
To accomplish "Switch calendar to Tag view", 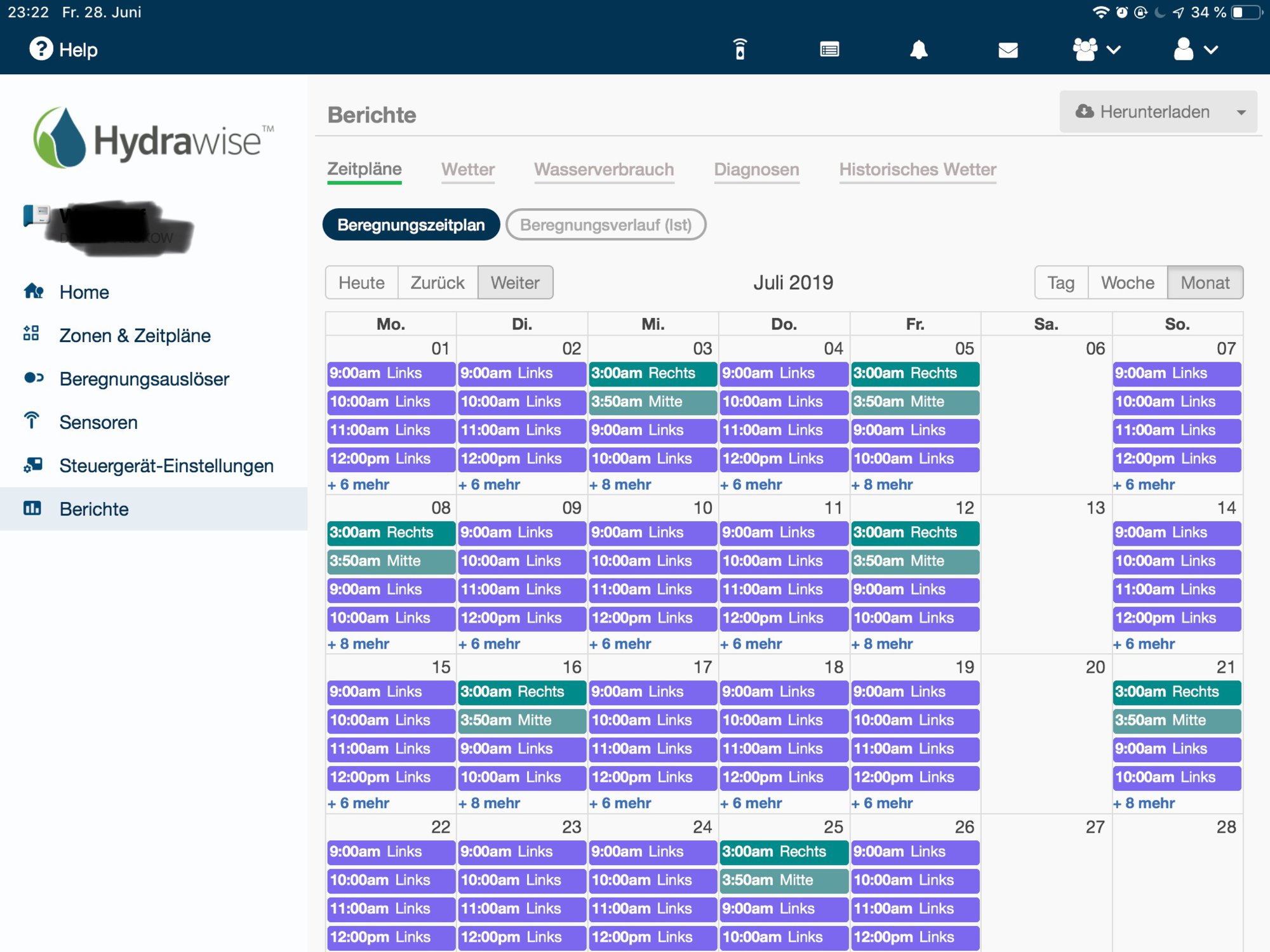I will 1061,282.
